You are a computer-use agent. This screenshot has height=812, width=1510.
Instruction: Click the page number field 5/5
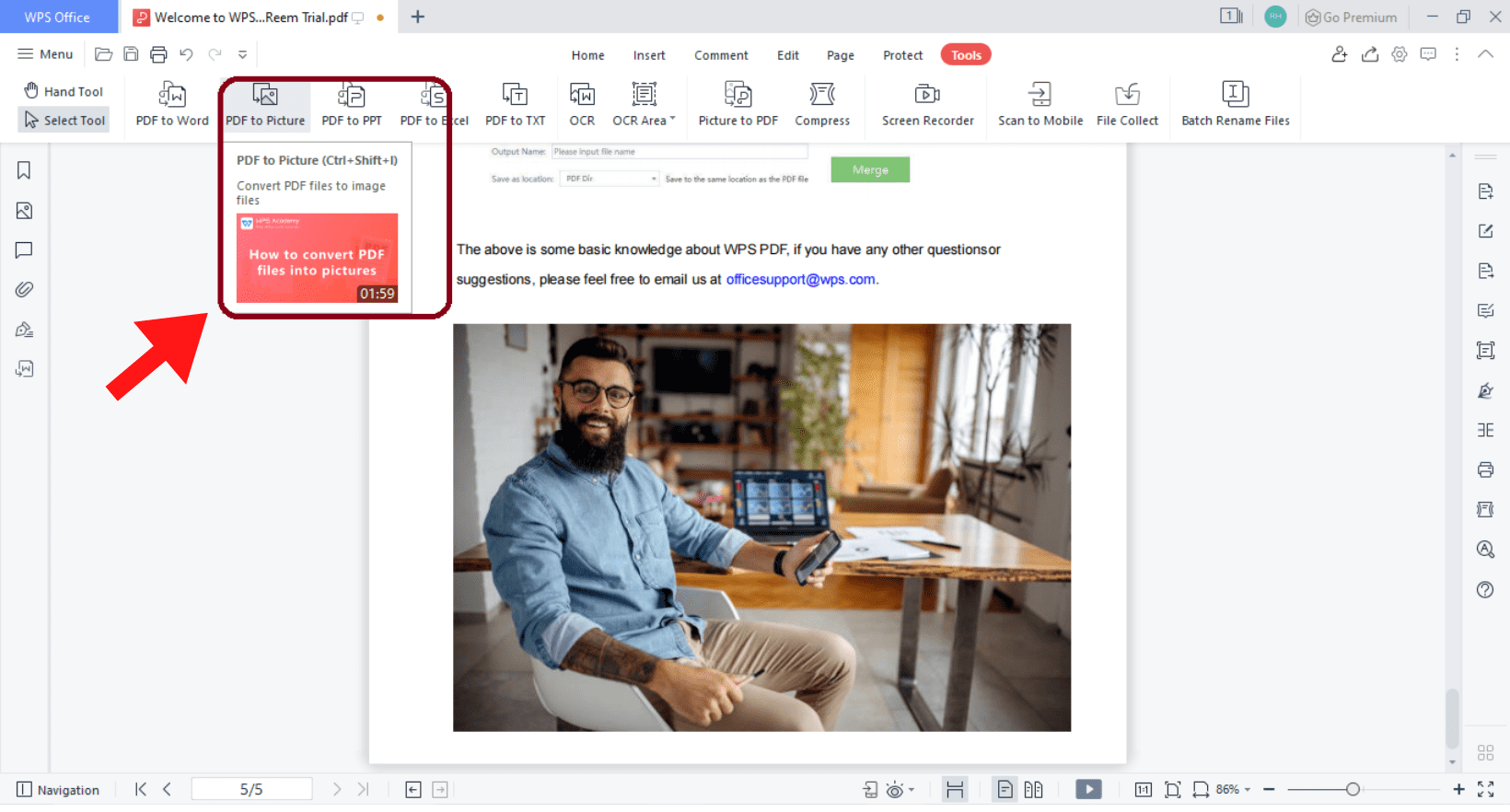click(x=251, y=789)
